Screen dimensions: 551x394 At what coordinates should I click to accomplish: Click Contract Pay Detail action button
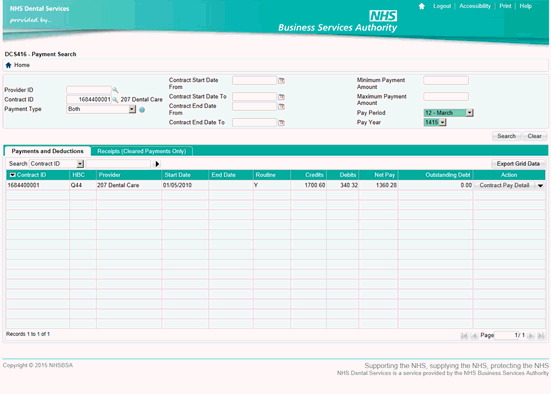click(x=504, y=185)
